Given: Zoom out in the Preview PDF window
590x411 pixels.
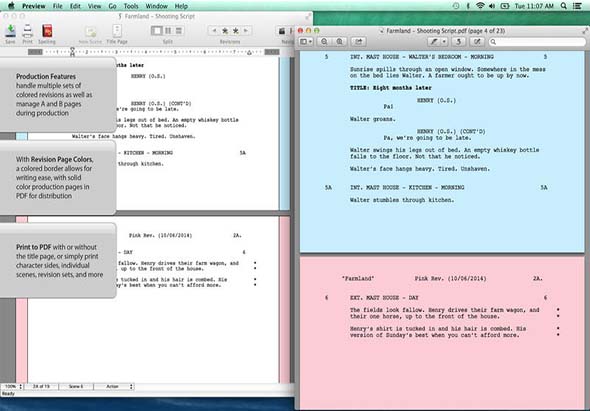Looking at the screenshot, I should pos(324,42).
